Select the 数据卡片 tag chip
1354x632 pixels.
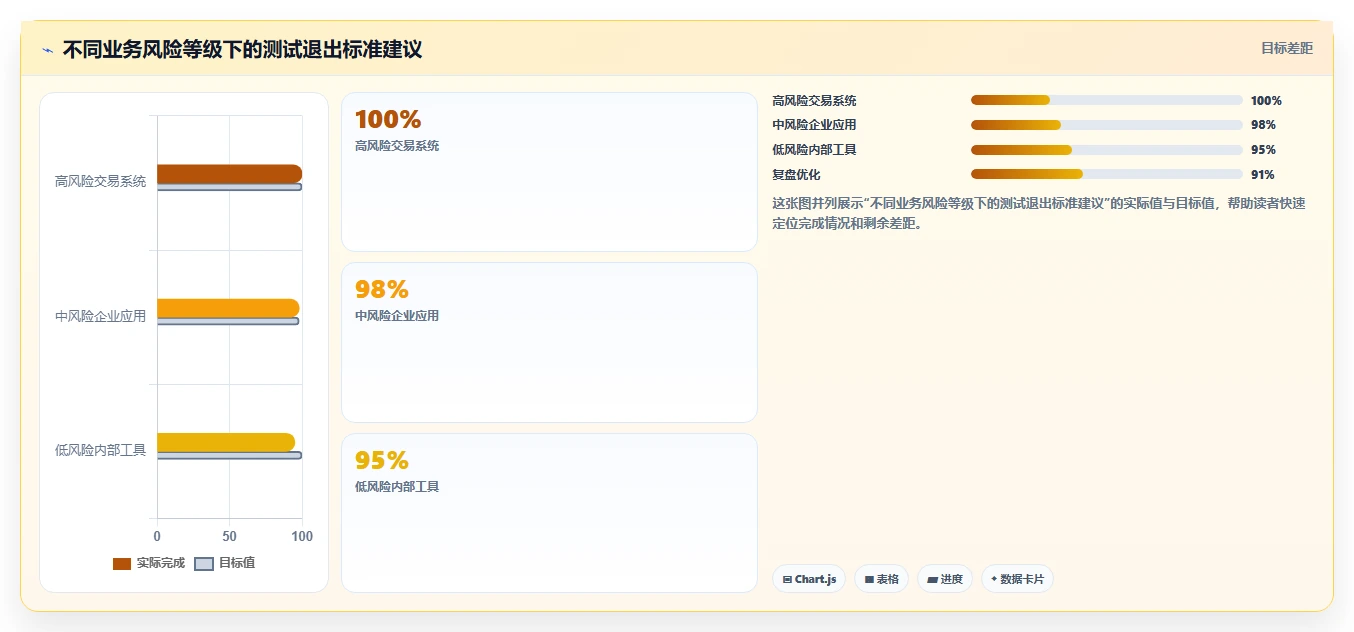click(x=1017, y=579)
